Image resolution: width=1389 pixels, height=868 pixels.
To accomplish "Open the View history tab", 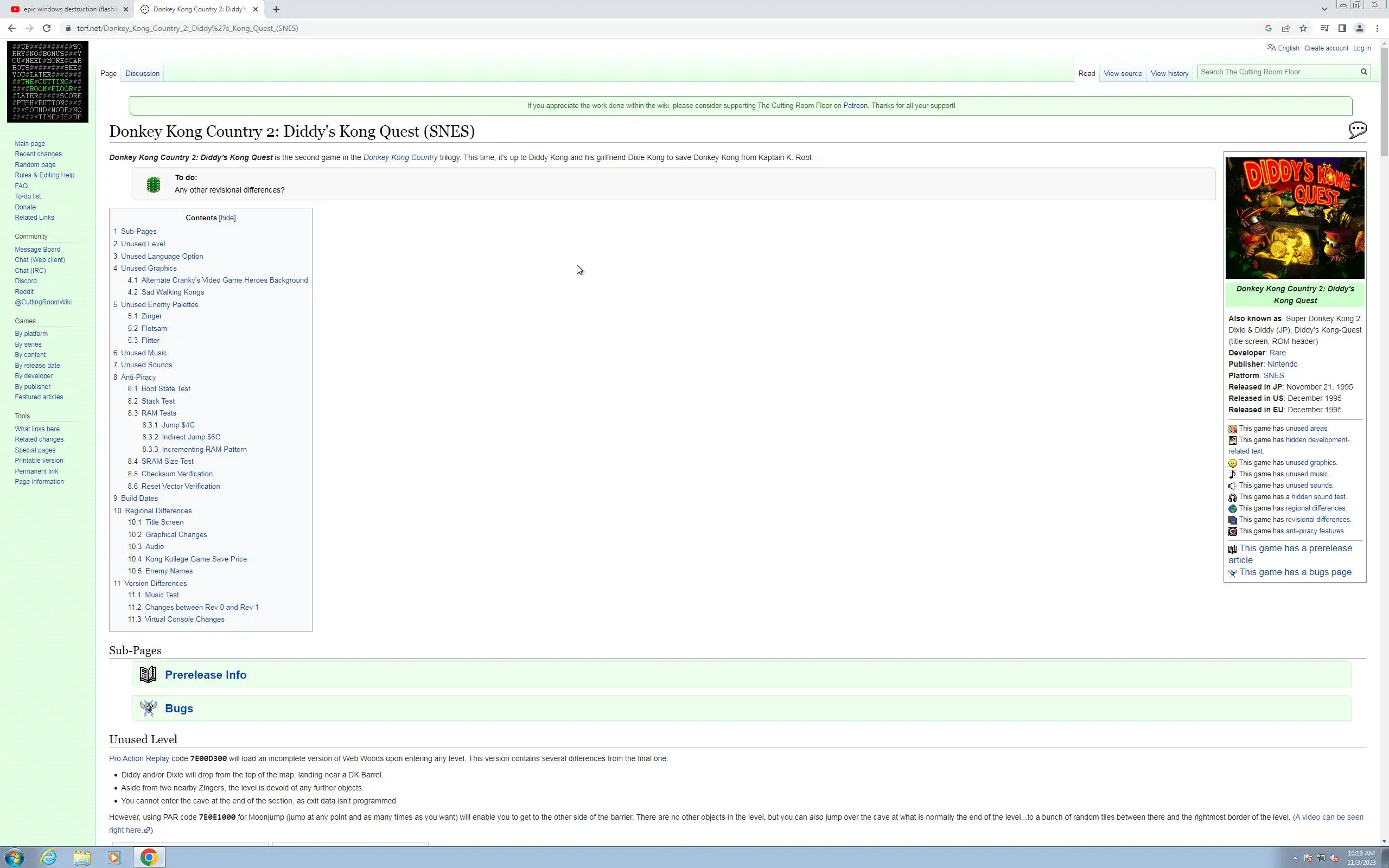I will click(x=1169, y=73).
